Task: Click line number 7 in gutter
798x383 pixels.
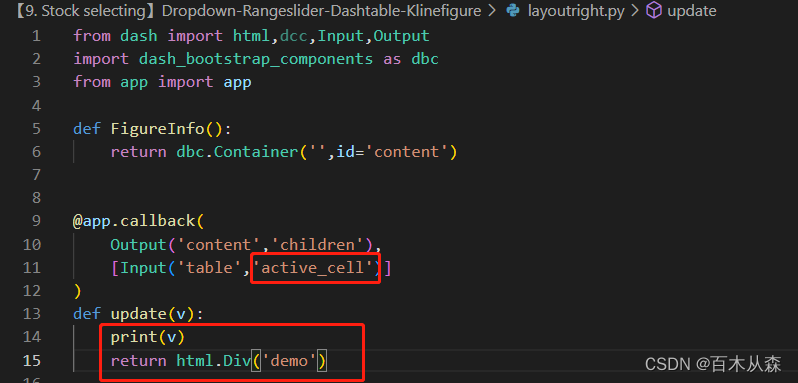Action: (x=36, y=174)
